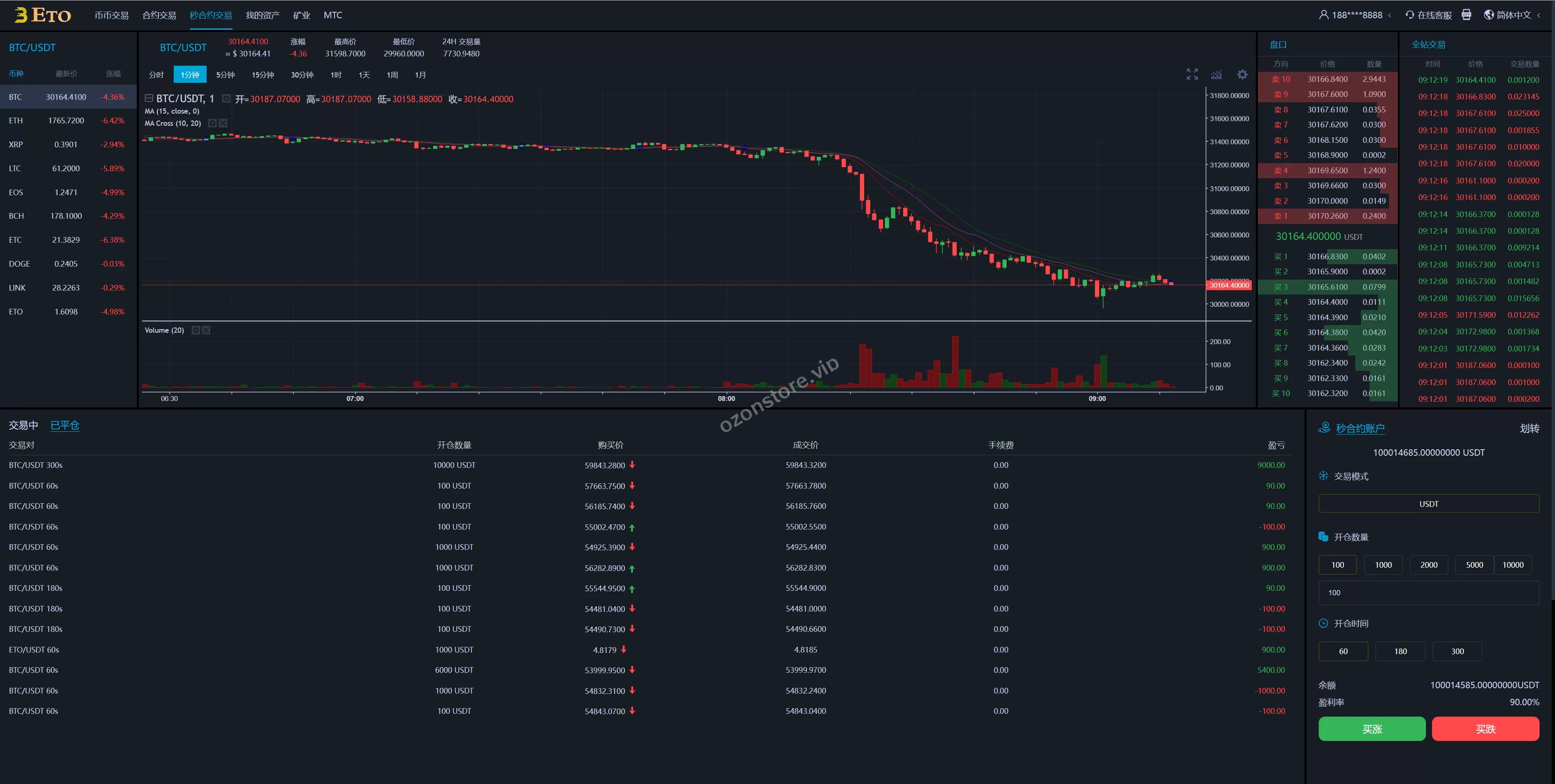Open 在线客服 headset support
This screenshot has width=1555, height=784.
(x=1428, y=15)
